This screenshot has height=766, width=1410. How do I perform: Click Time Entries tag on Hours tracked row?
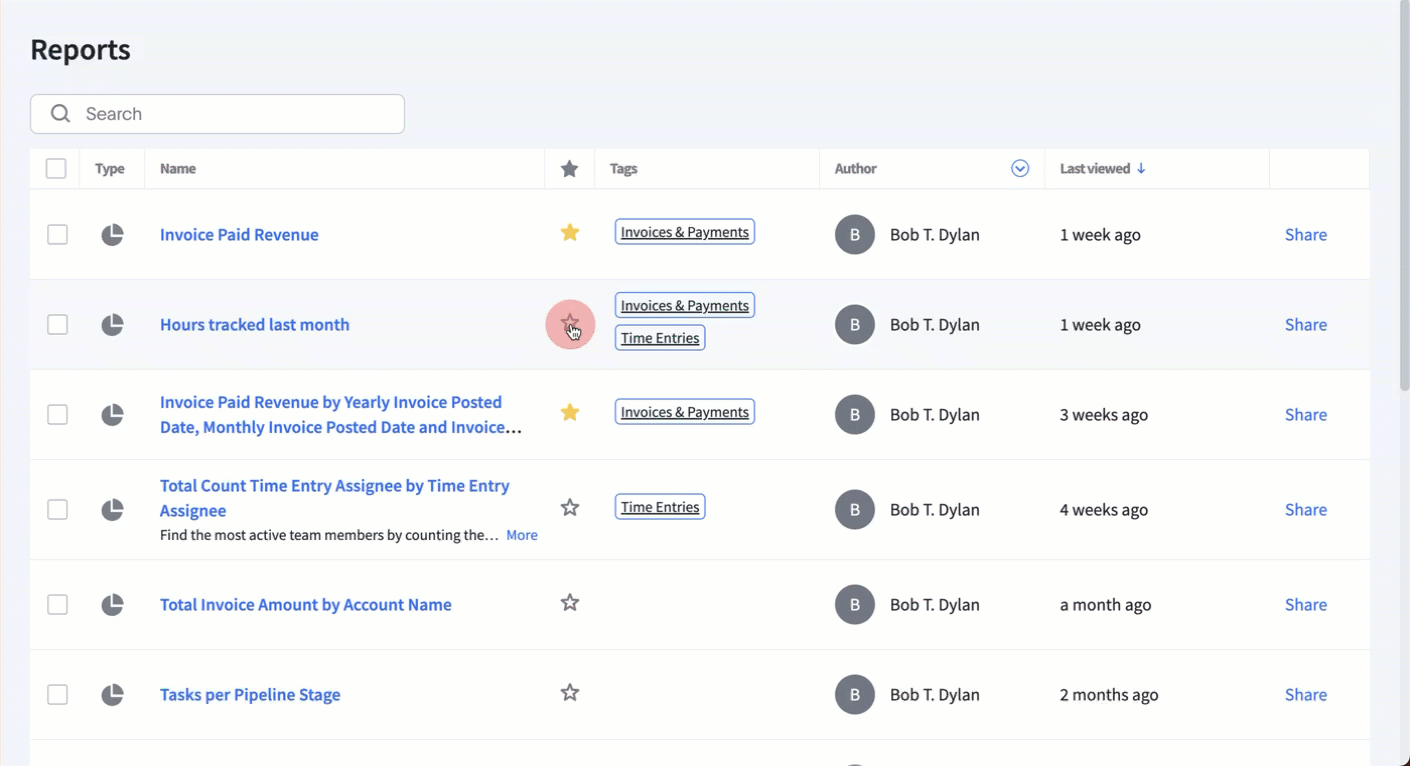(x=659, y=338)
